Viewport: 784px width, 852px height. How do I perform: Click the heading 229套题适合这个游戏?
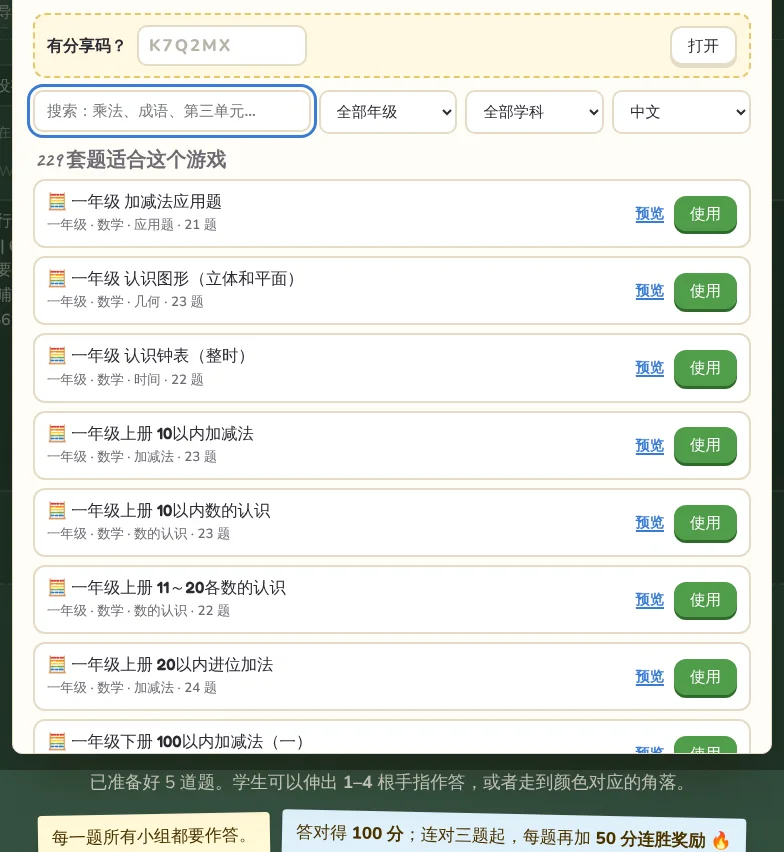point(131,160)
